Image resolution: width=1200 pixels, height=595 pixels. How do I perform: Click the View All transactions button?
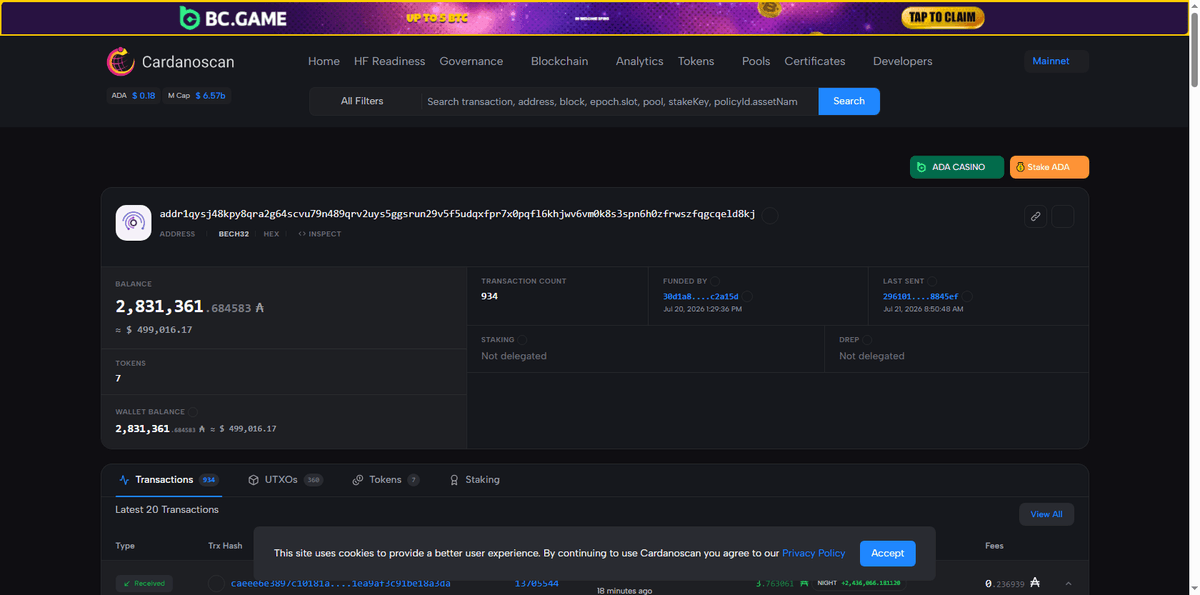pyautogui.click(x=1047, y=514)
